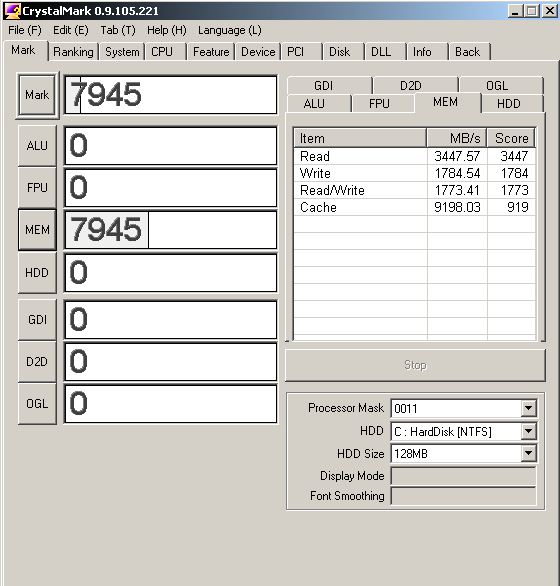Image resolution: width=560 pixels, height=586 pixels.
Task: Expand the Processor Mask dropdown
Action: pyautogui.click(x=528, y=408)
